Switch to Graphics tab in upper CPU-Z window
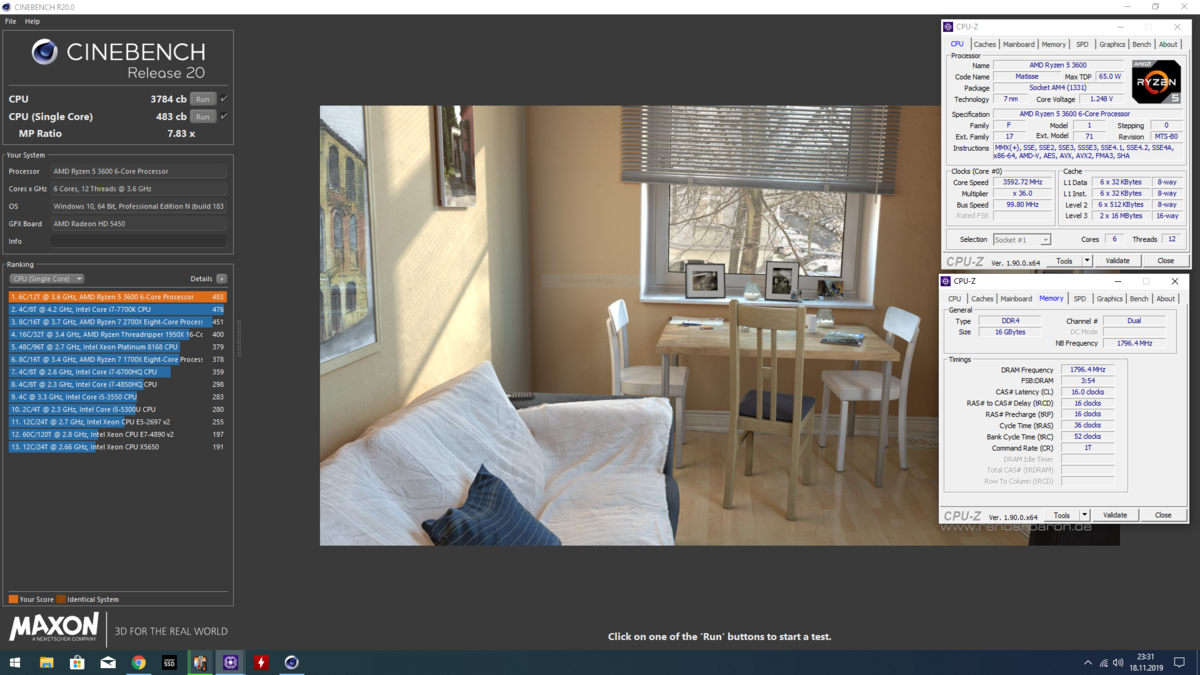 click(x=1112, y=44)
